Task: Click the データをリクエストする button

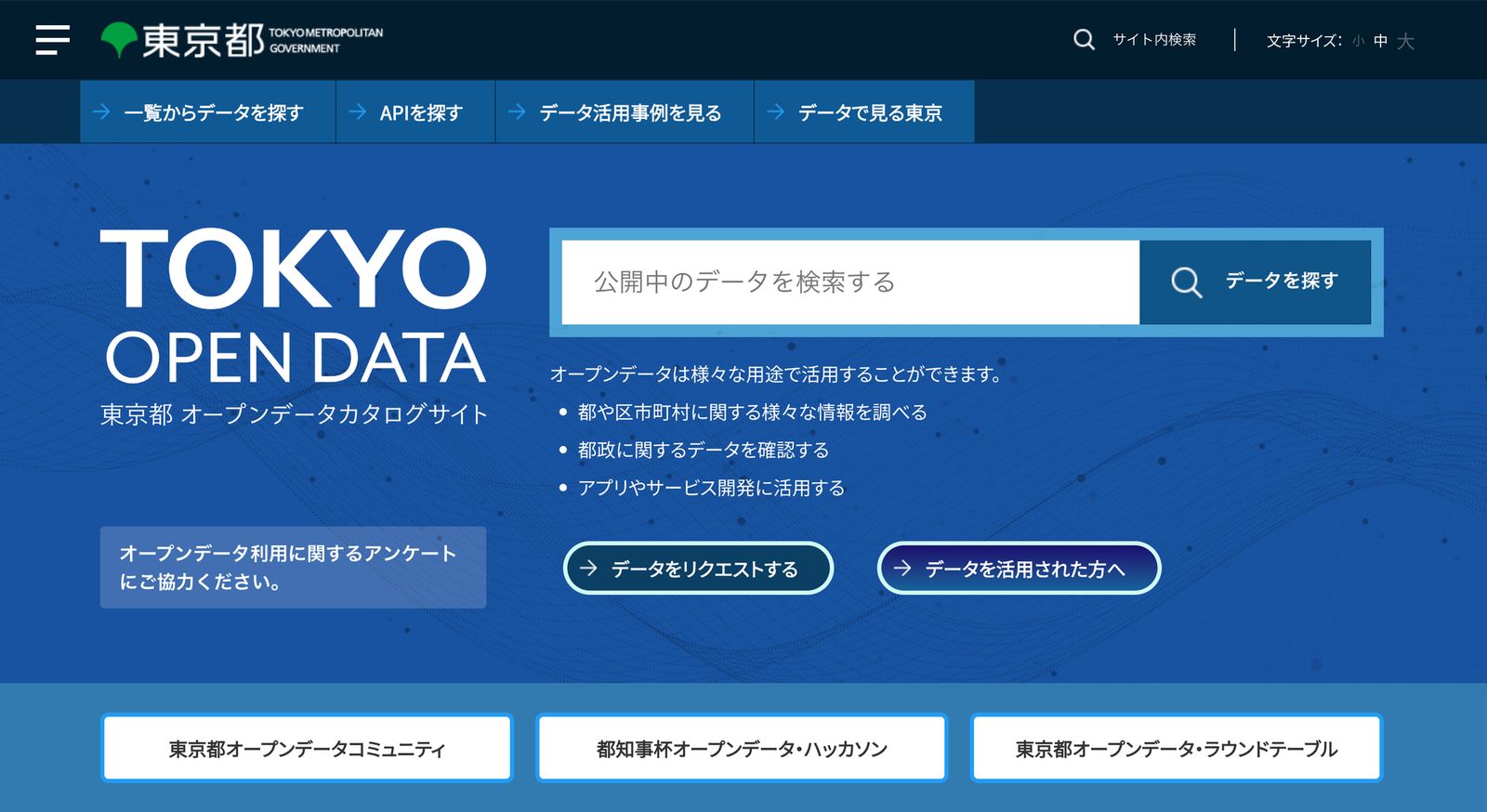Action: (x=698, y=568)
